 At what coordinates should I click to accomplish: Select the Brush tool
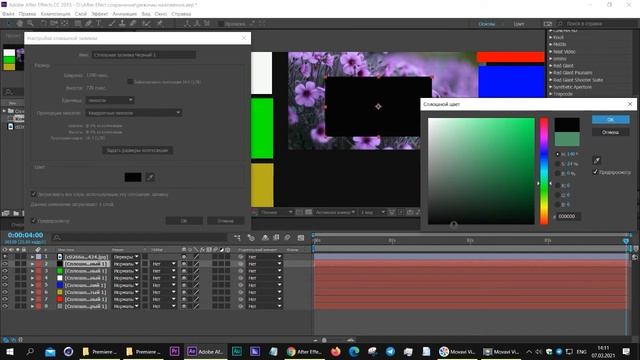111,24
